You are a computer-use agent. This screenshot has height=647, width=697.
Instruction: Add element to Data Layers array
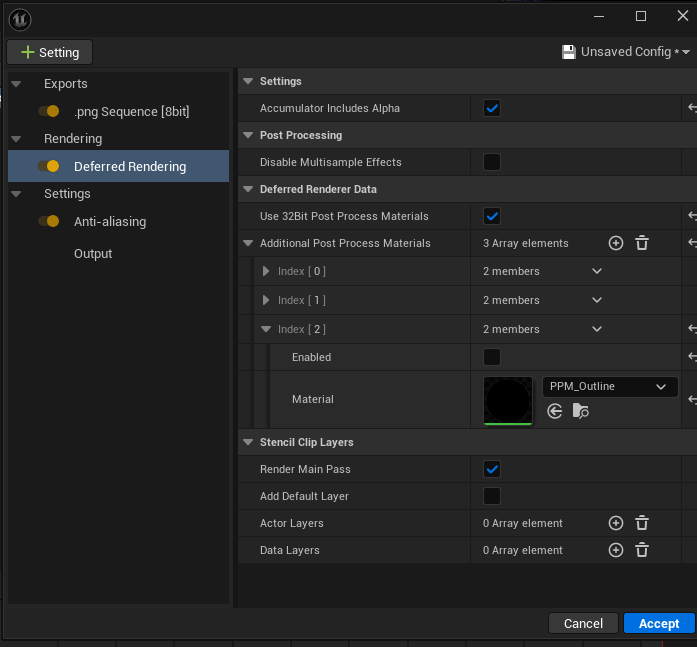[x=616, y=550]
